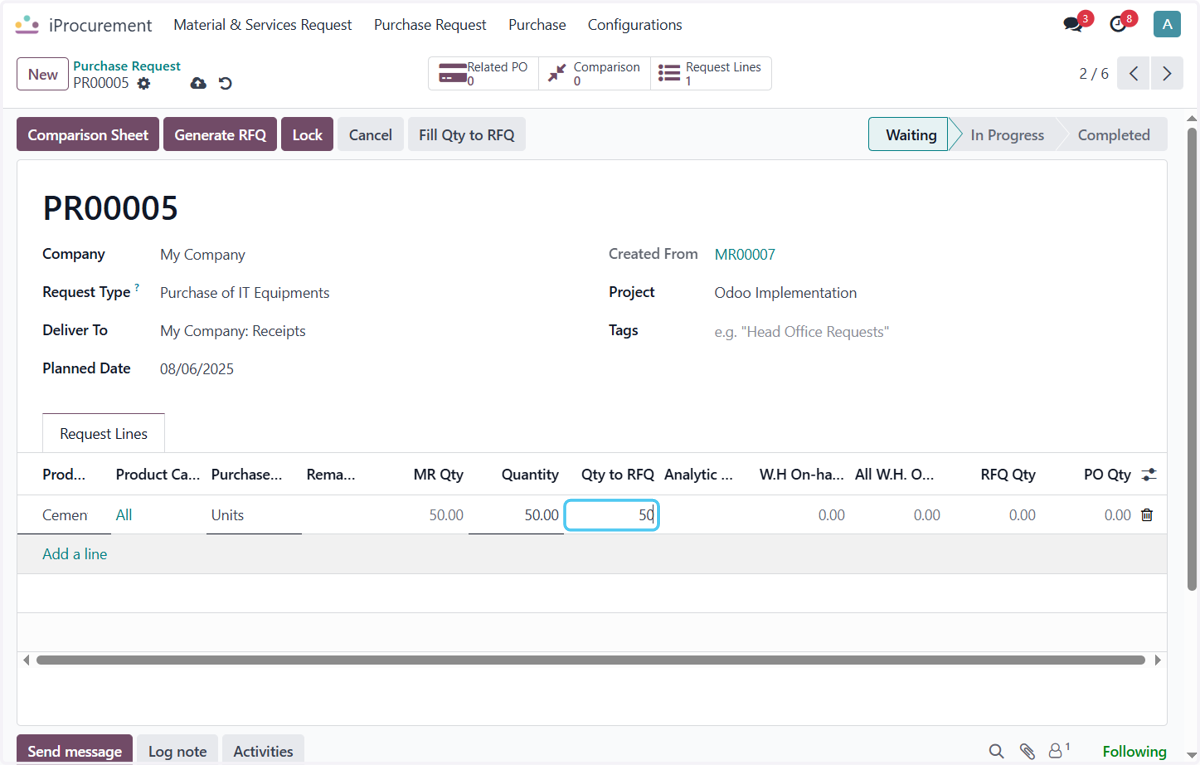The height and width of the screenshot is (765, 1200).
Task: Create a New purchase request
Action: pos(43,74)
